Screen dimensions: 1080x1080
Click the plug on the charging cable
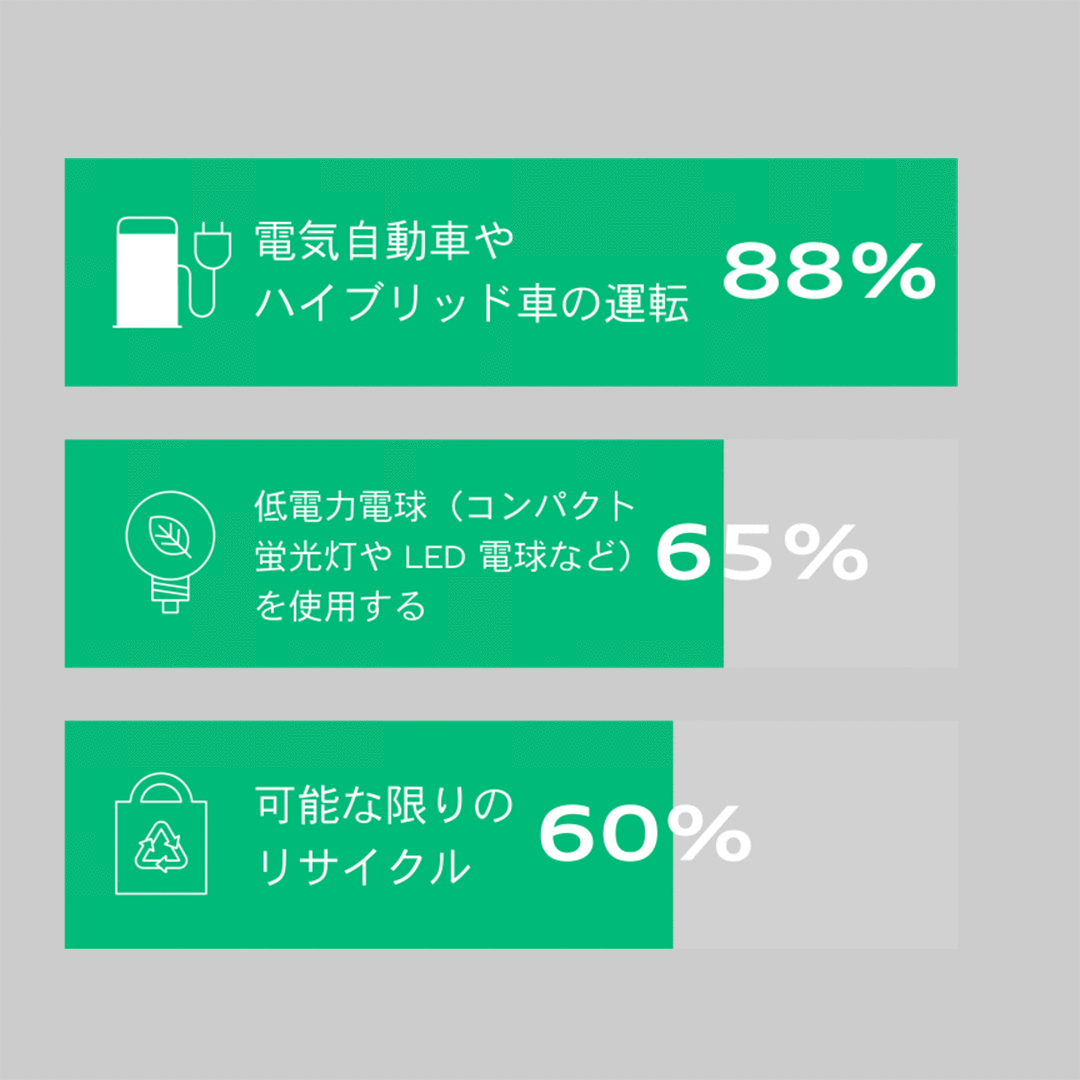213,242
